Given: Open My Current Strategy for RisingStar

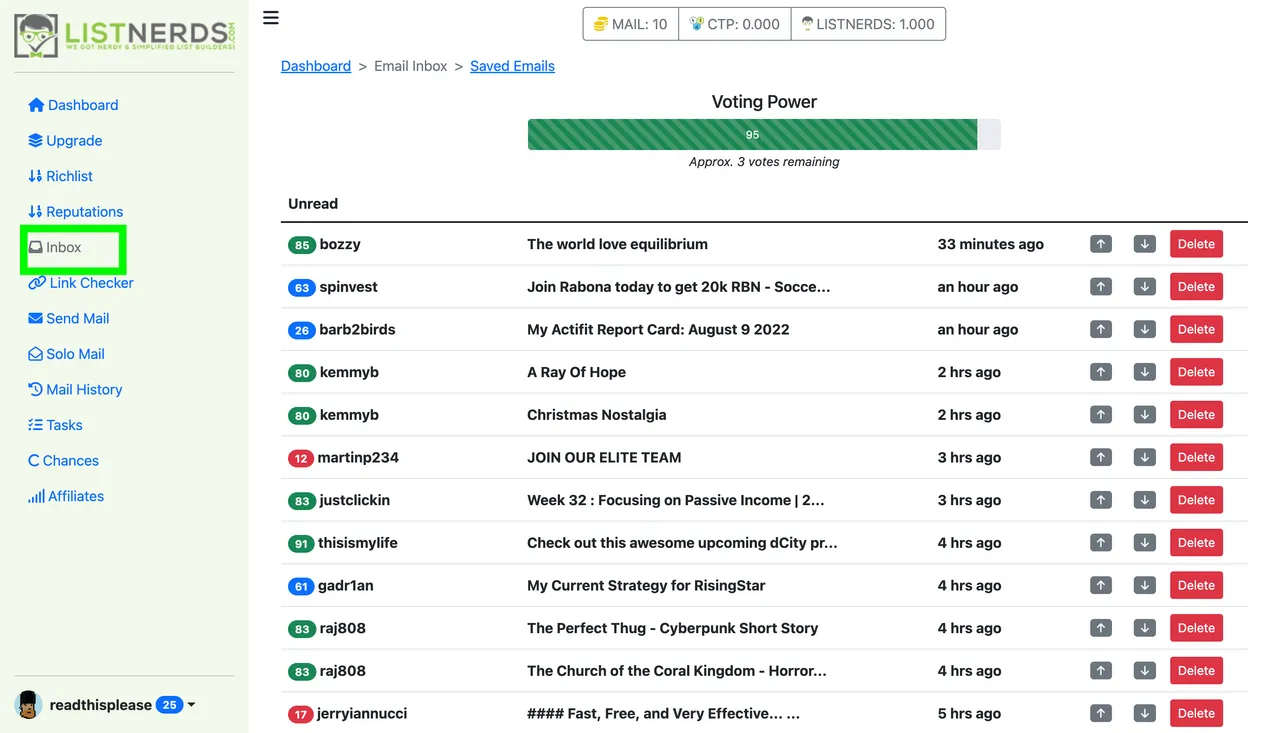Looking at the screenshot, I should (646, 585).
